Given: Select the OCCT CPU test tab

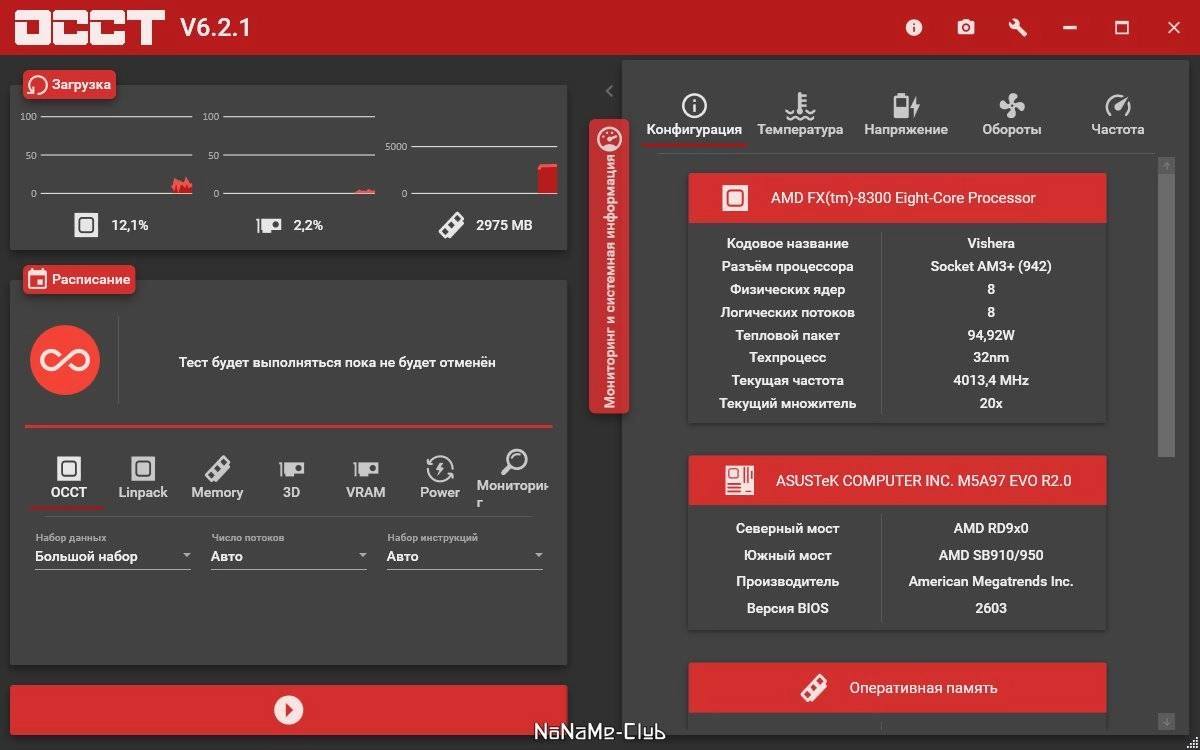Looking at the screenshot, I should 69,477.
